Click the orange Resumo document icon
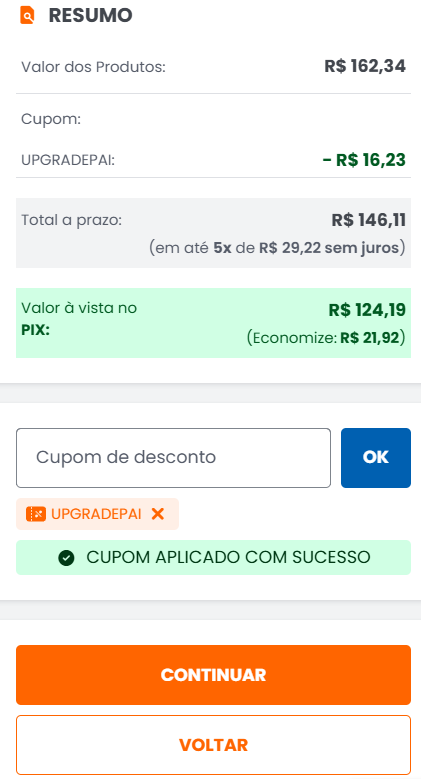 point(27,15)
